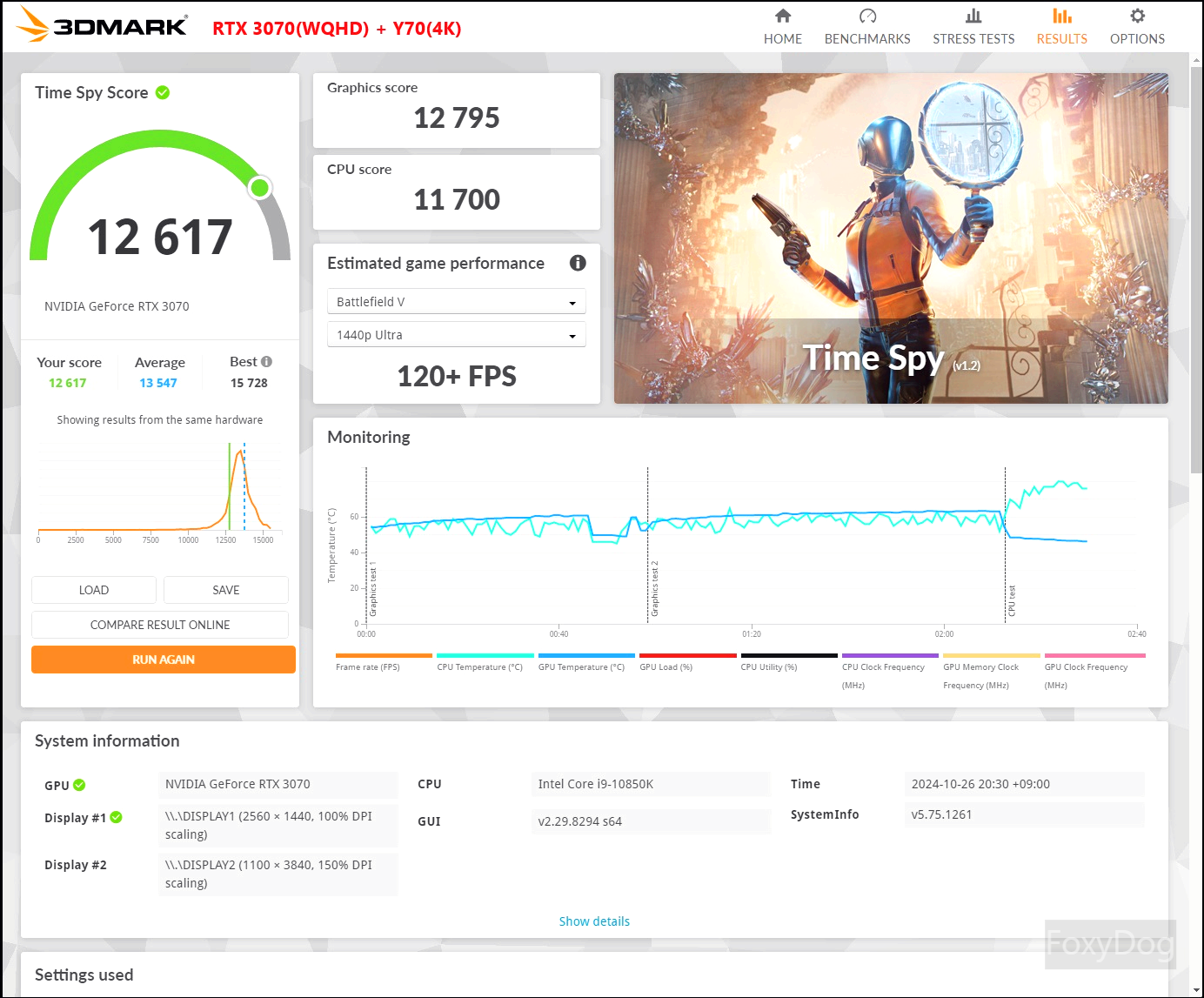Screen dimensions: 1204x998
Task: Click the Graphics test 2 marker line
Action: (x=648, y=544)
